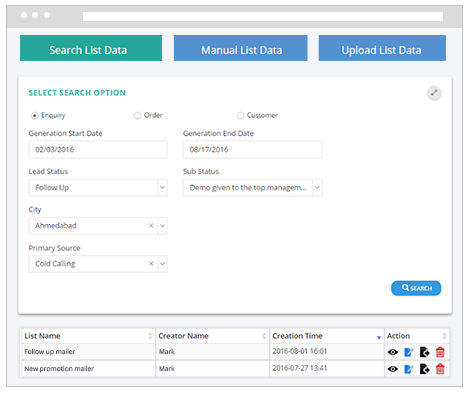
Task: View the New promotion mailer list
Action: pyautogui.click(x=393, y=369)
